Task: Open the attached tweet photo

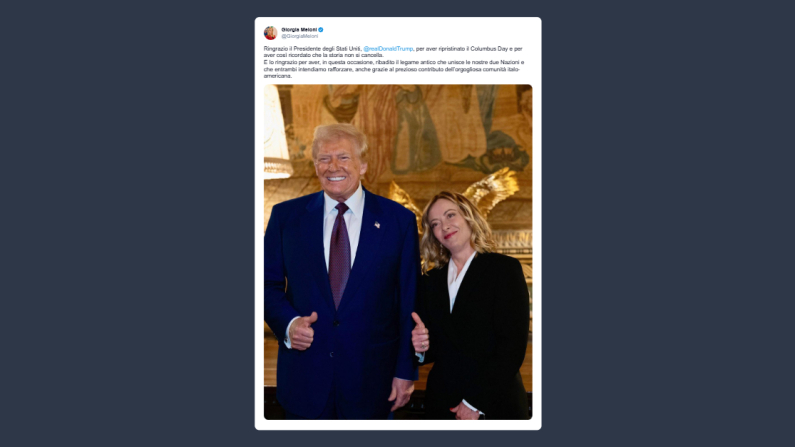Action: point(398,252)
